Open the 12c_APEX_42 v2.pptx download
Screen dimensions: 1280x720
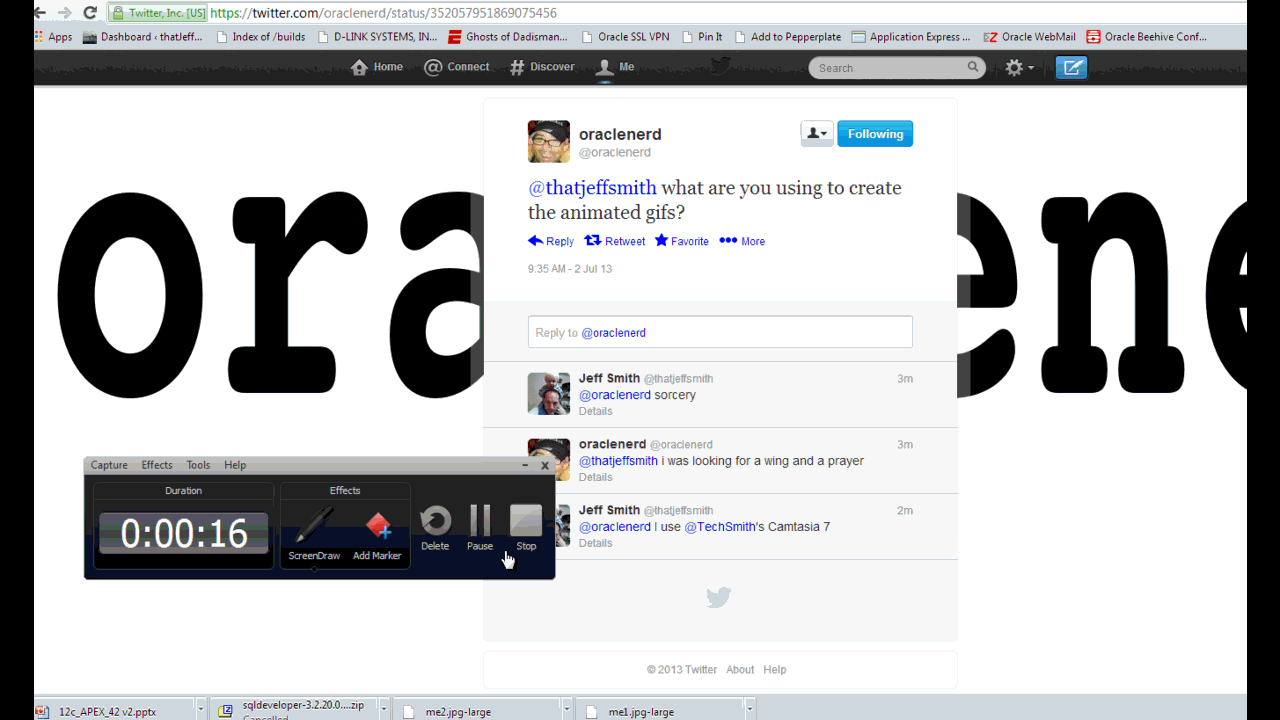[x=113, y=711]
